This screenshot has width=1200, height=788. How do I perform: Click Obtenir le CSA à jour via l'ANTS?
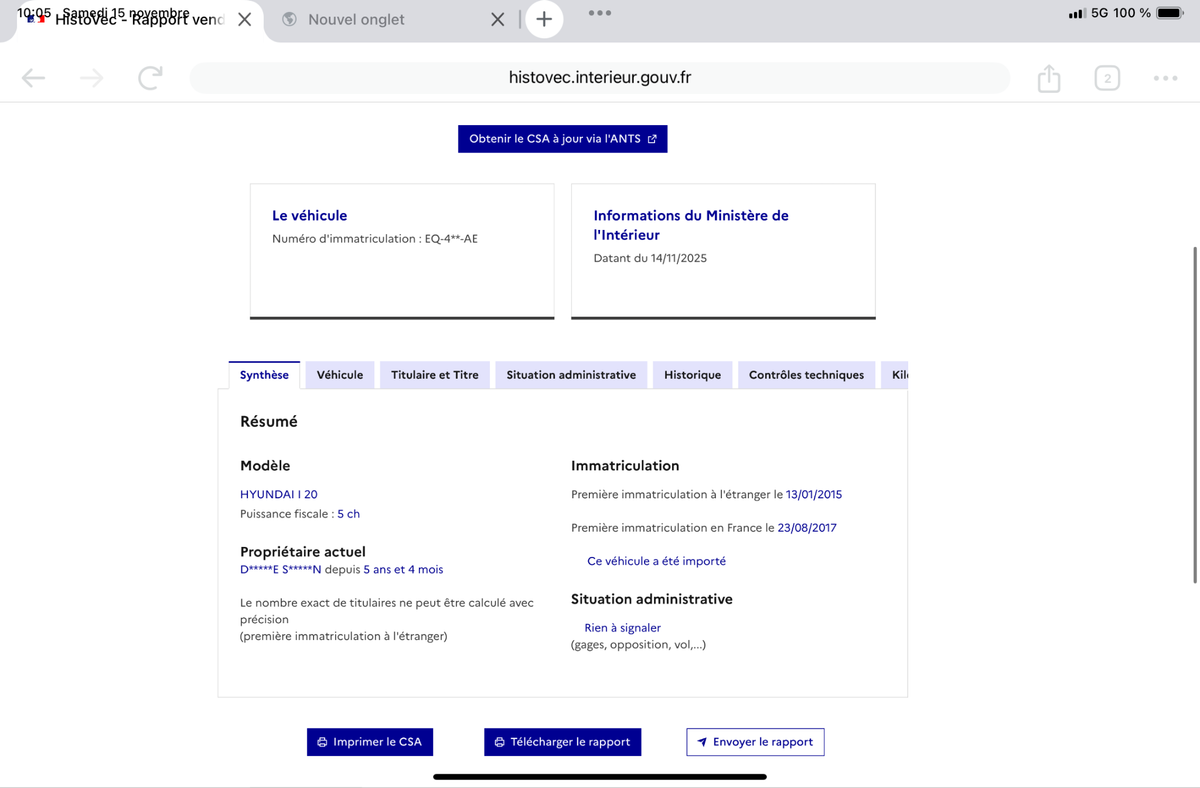coord(562,139)
